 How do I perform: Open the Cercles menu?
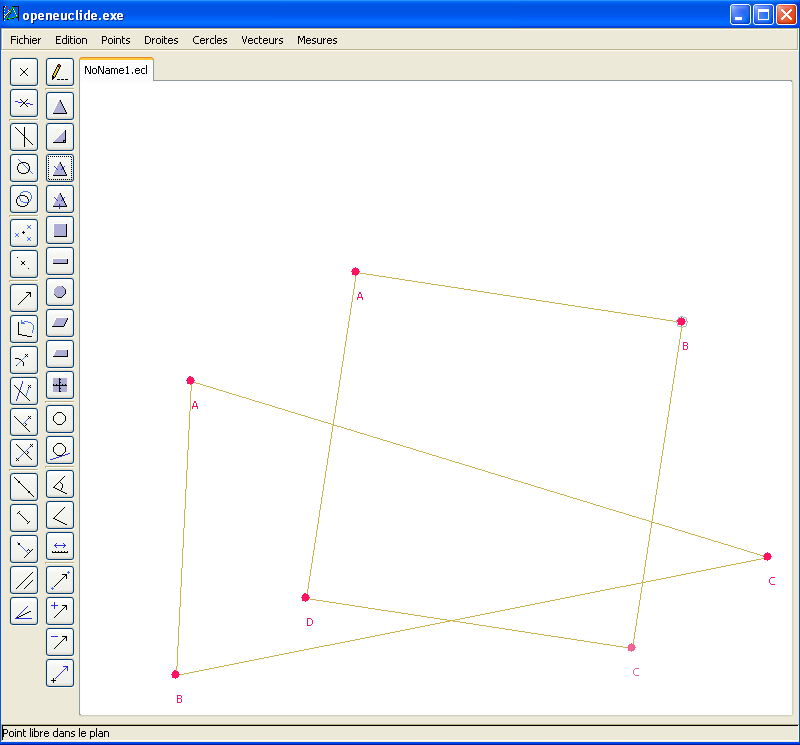click(210, 40)
